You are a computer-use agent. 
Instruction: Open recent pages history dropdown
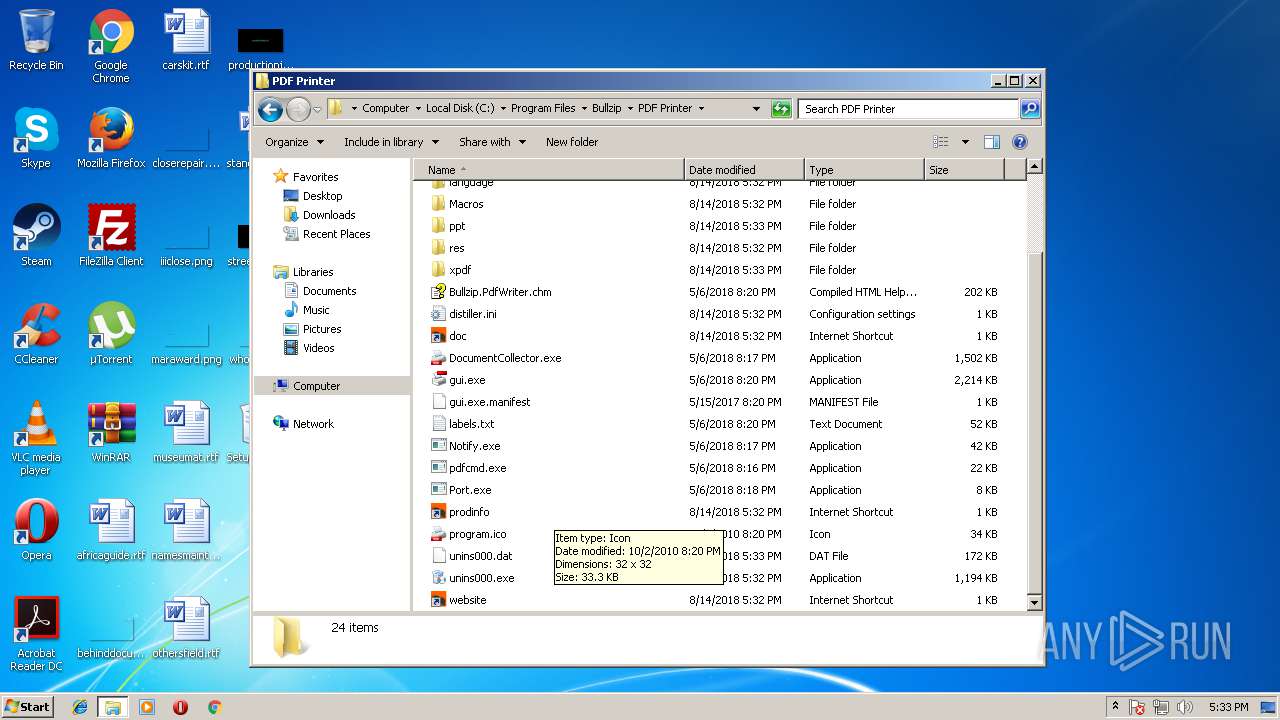click(x=317, y=109)
